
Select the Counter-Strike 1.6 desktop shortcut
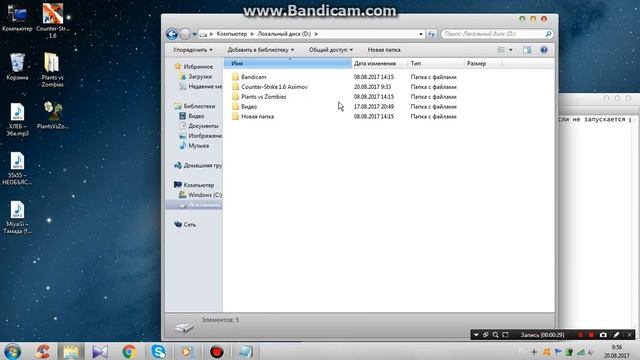[x=53, y=20]
